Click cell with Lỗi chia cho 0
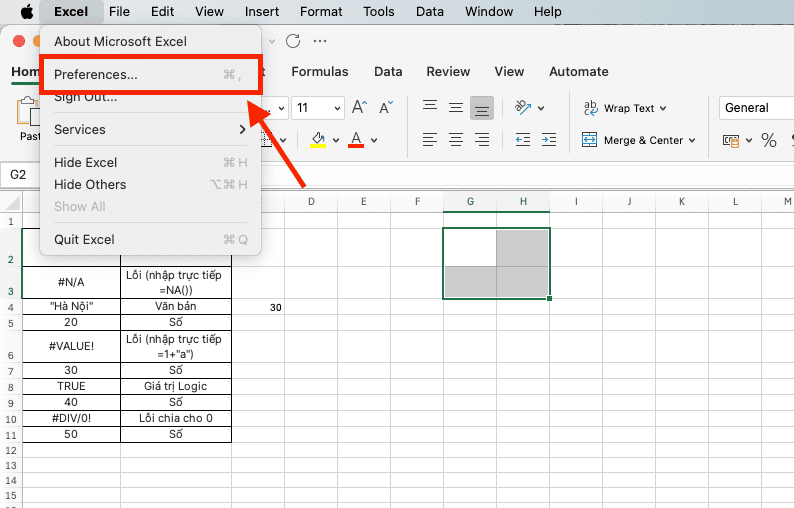The width and height of the screenshot is (794, 508). [x=176, y=418]
